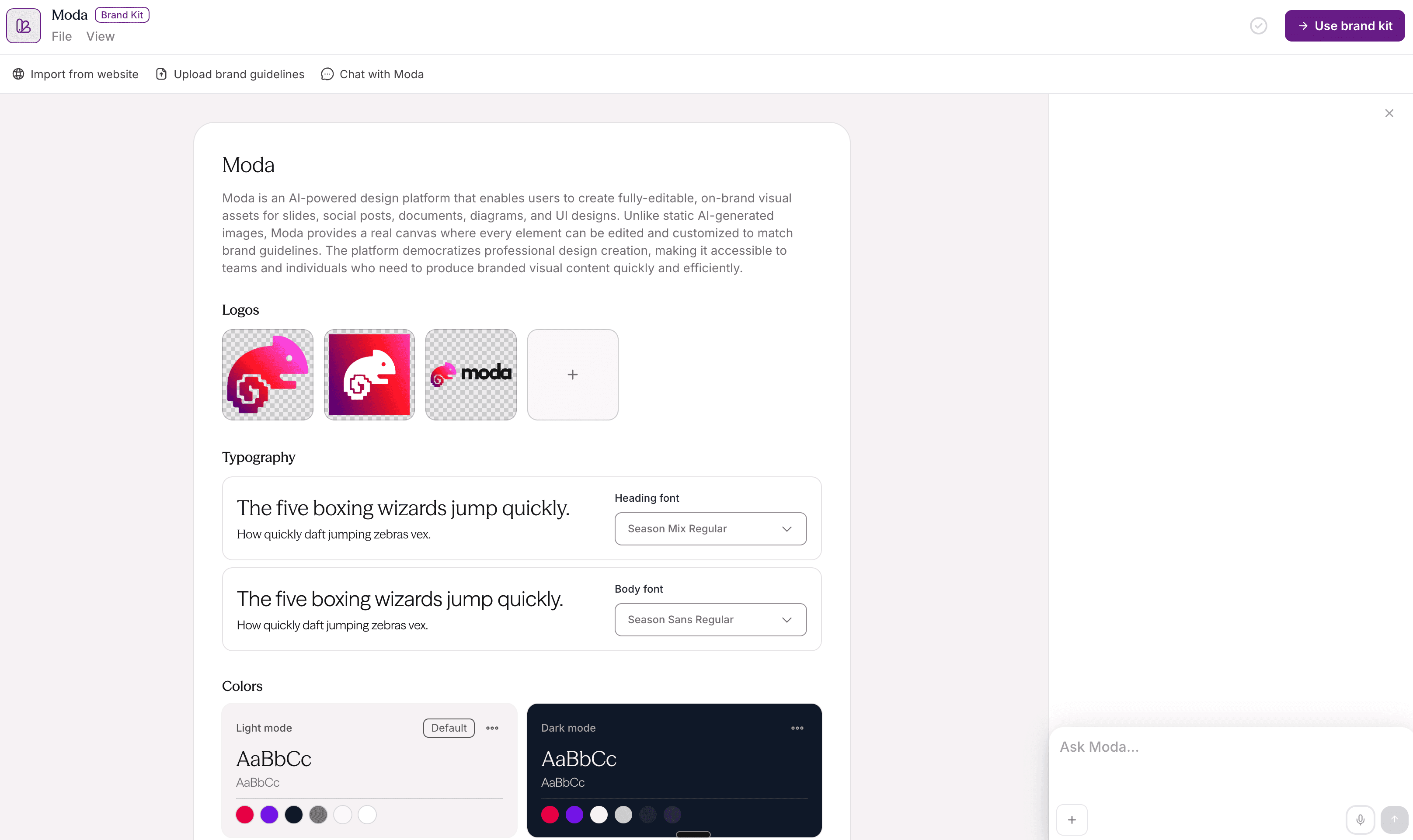Select white swatch in Dark mode palette
This screenshot has height=840, width=1413.
(599, 815)
